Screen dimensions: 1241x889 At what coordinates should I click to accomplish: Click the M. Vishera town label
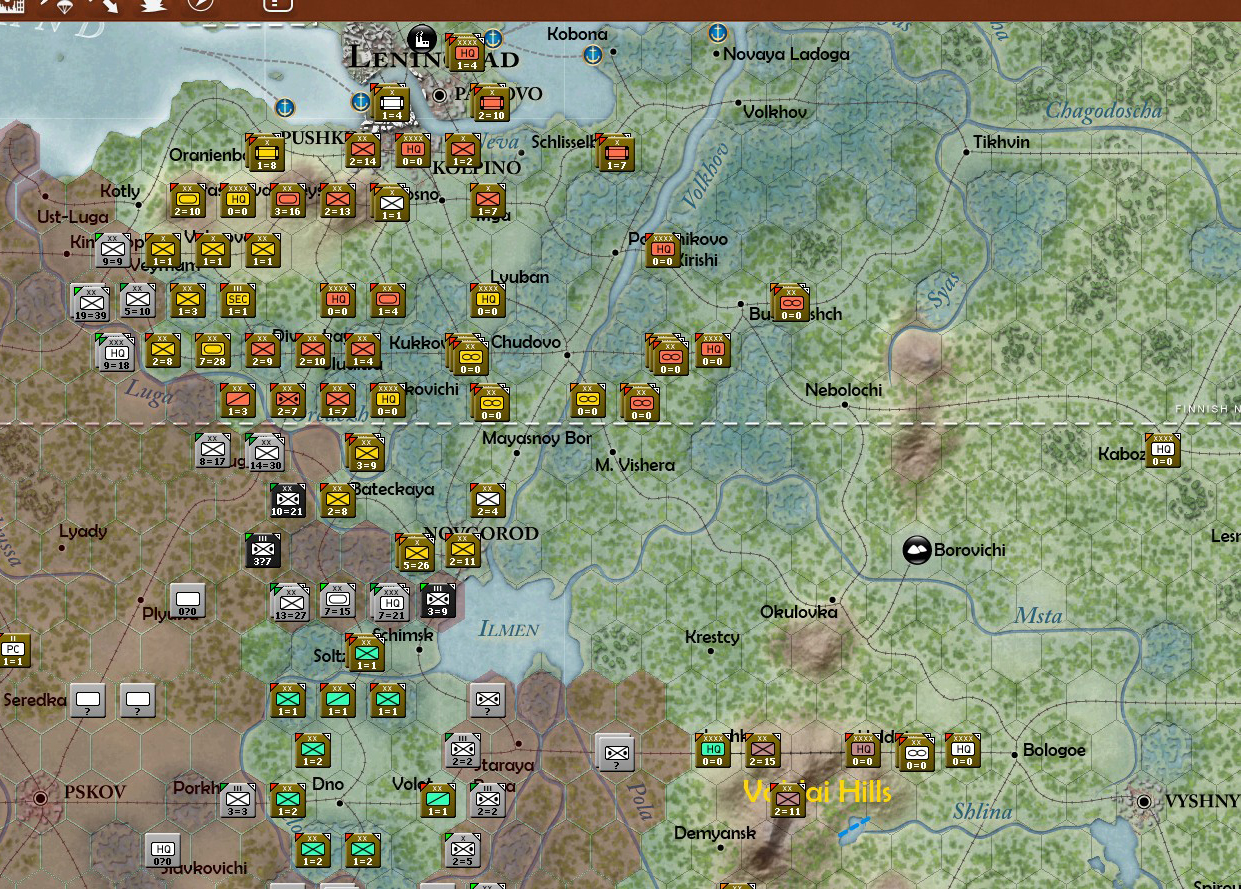point(634,466)
